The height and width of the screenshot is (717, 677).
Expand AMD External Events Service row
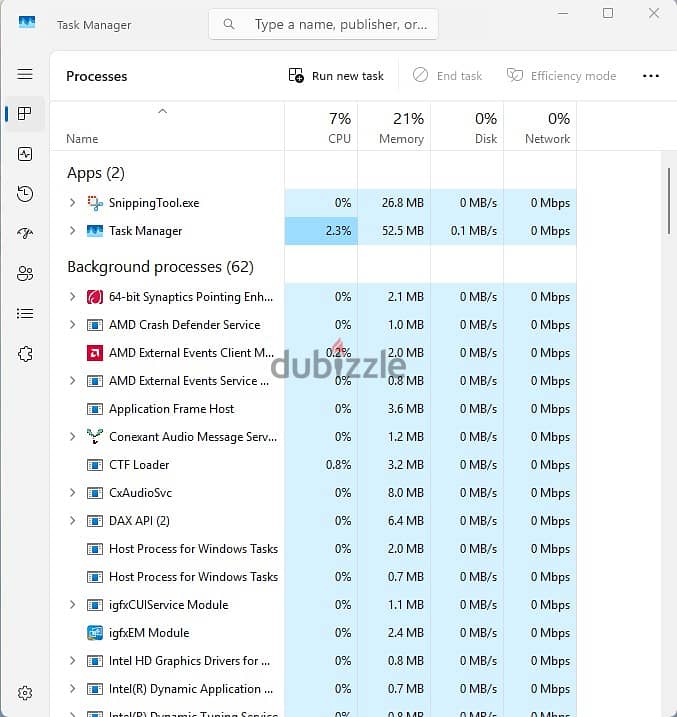[72, 380]
